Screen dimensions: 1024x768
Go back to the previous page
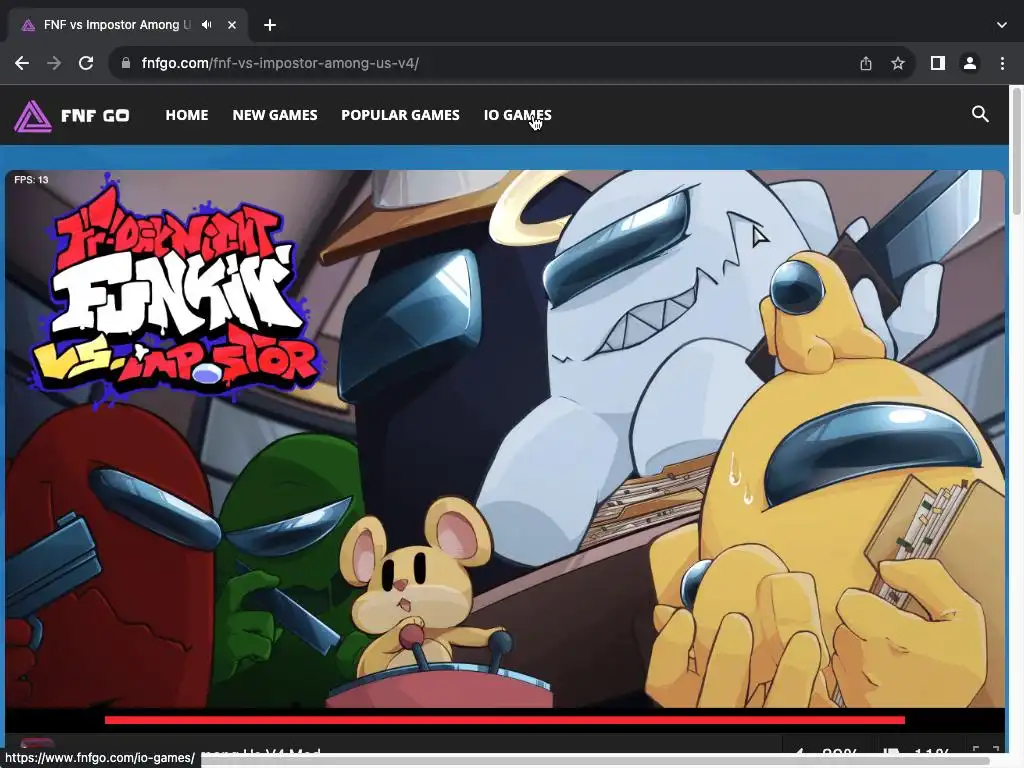[22, 63]
